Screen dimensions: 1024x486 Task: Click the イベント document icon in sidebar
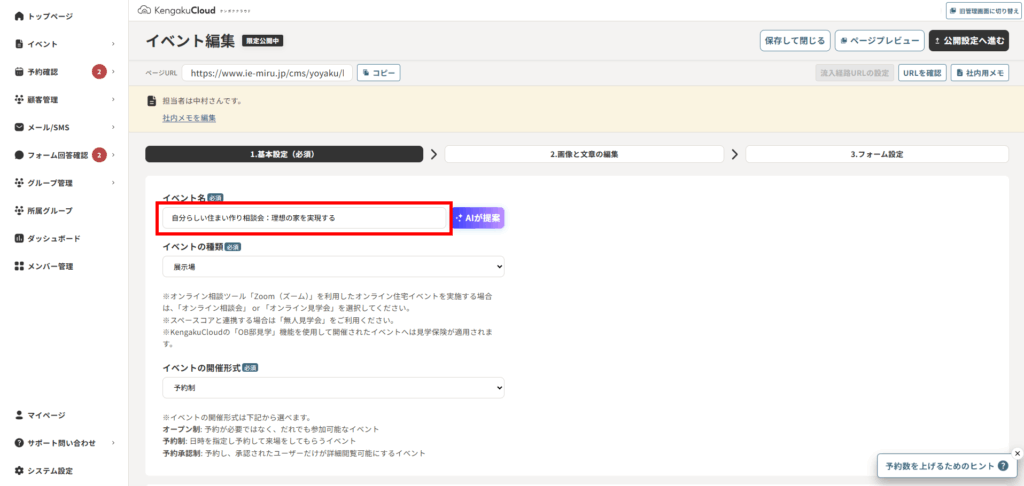click(x=19, y=44)
